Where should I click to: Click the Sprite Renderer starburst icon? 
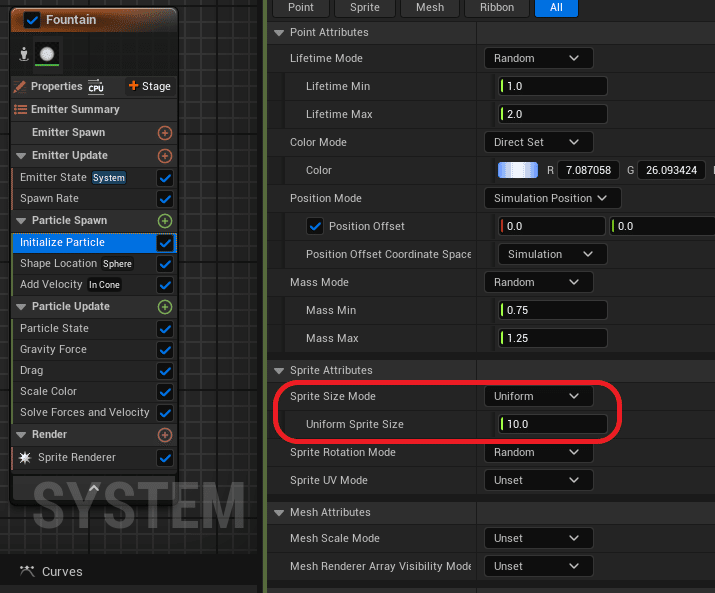(25, 458)
